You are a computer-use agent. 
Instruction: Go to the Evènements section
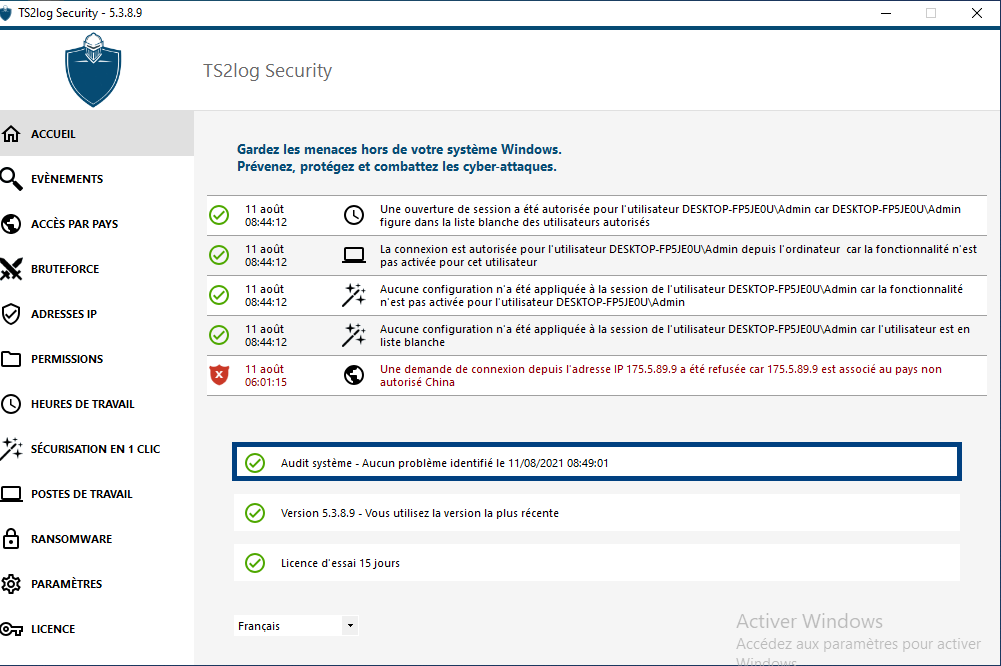(97, 179)
